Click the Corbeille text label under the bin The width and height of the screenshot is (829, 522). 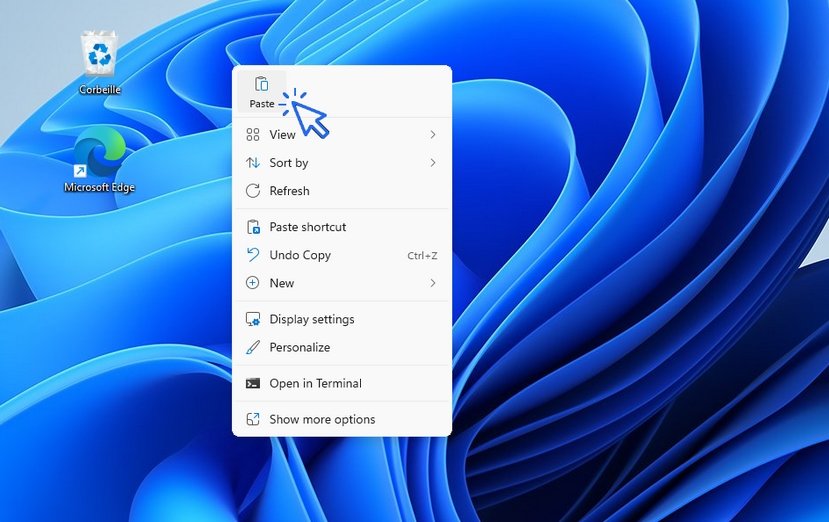100,90
